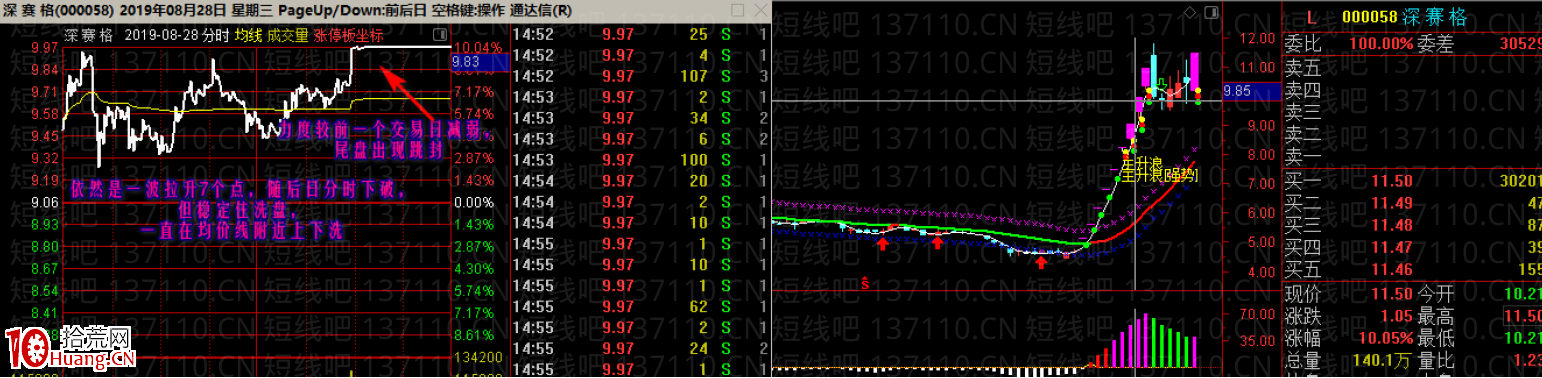Select the 14:54 trade row with volume 20

point(641,181)
